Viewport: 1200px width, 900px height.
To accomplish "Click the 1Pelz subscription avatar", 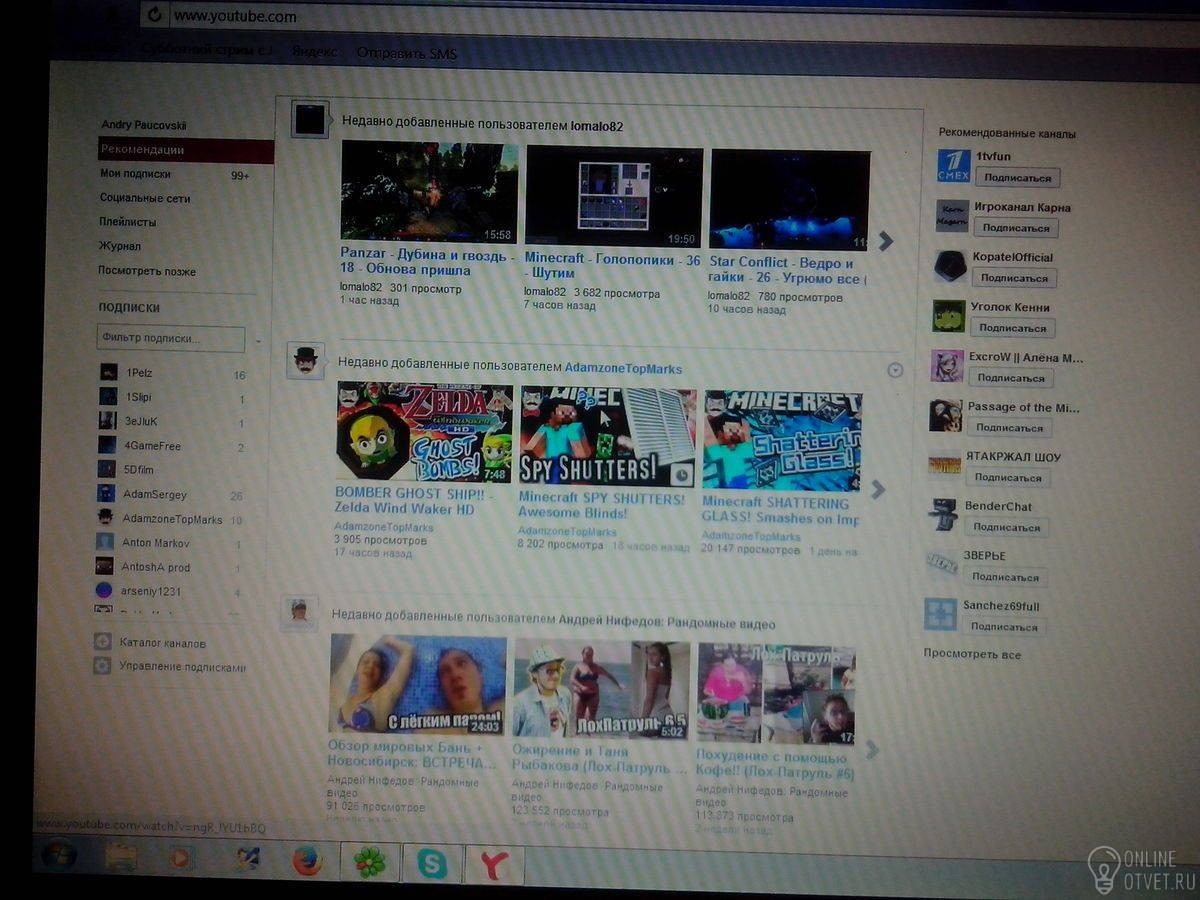I will click(x=108, y=372).
